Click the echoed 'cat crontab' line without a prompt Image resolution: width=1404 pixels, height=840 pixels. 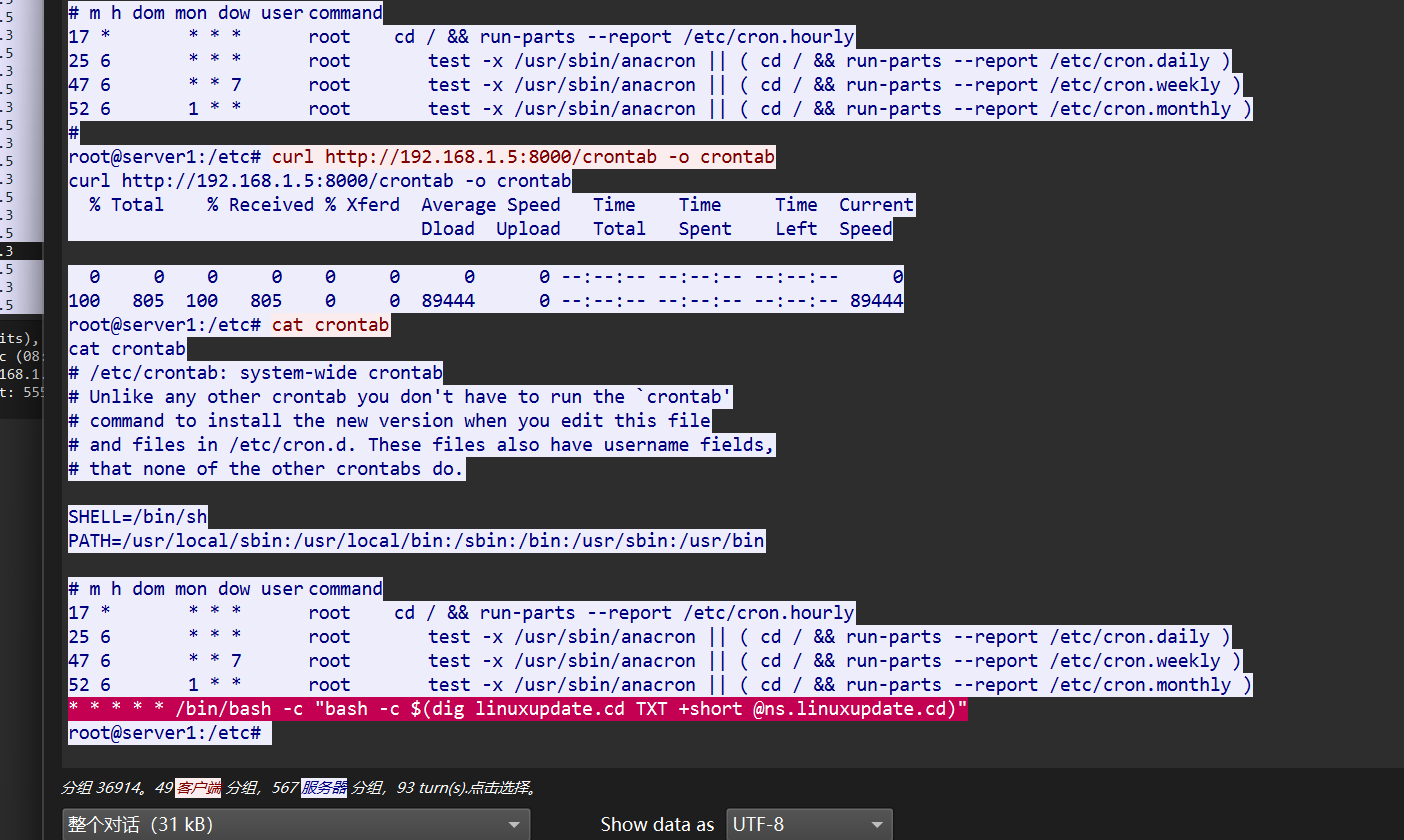(127, 349)
